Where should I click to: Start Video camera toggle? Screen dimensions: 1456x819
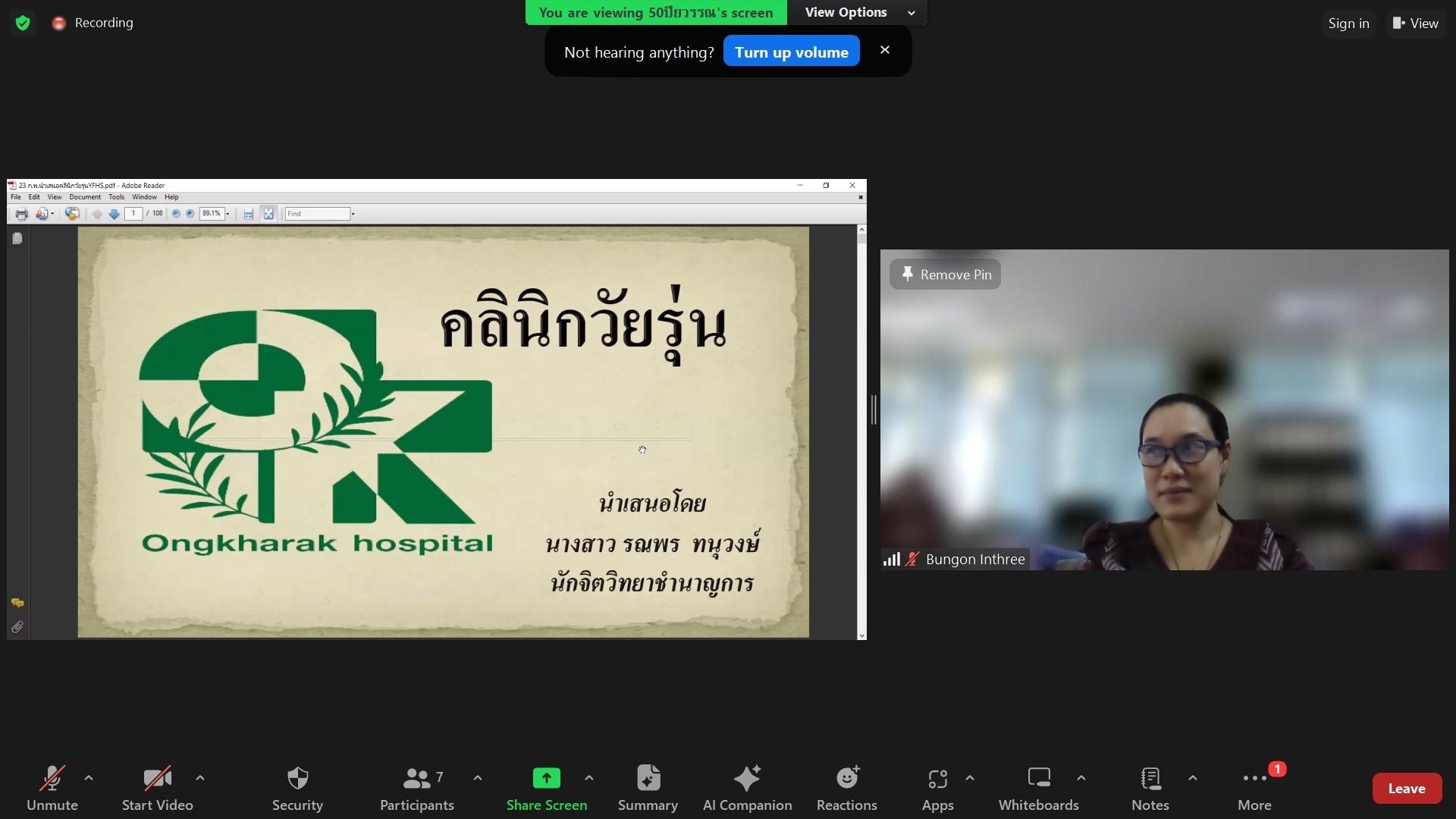(158, 789)
